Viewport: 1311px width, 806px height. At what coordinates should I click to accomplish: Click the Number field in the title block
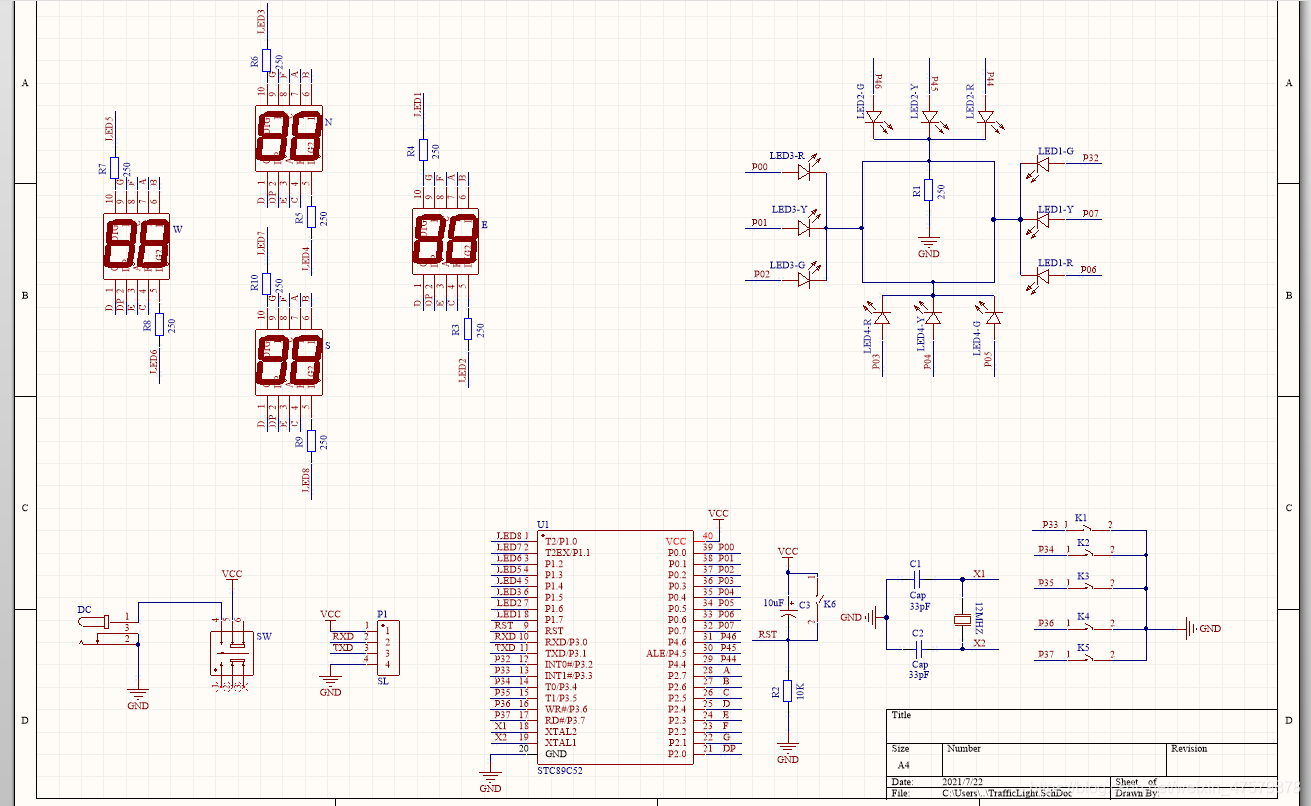tap(1054, 759)
